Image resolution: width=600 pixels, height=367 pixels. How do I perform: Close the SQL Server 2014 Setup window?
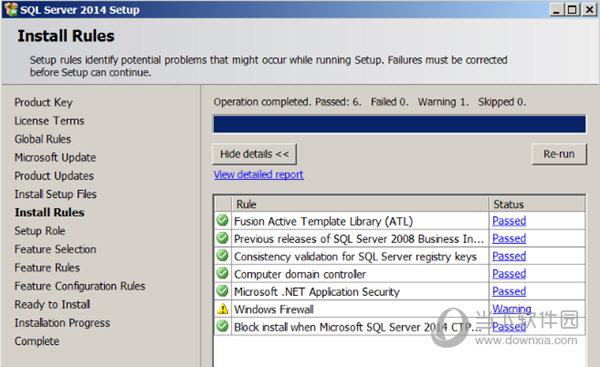coord(589,9)
